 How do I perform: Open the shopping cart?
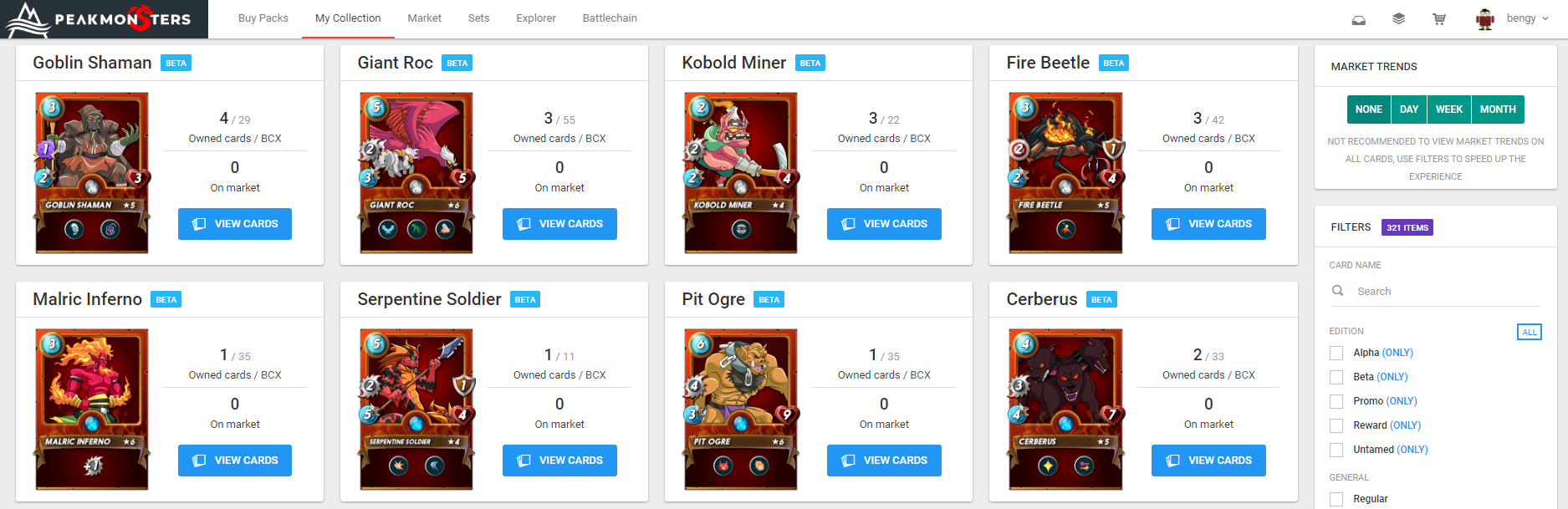click(x=1439, y=19)
